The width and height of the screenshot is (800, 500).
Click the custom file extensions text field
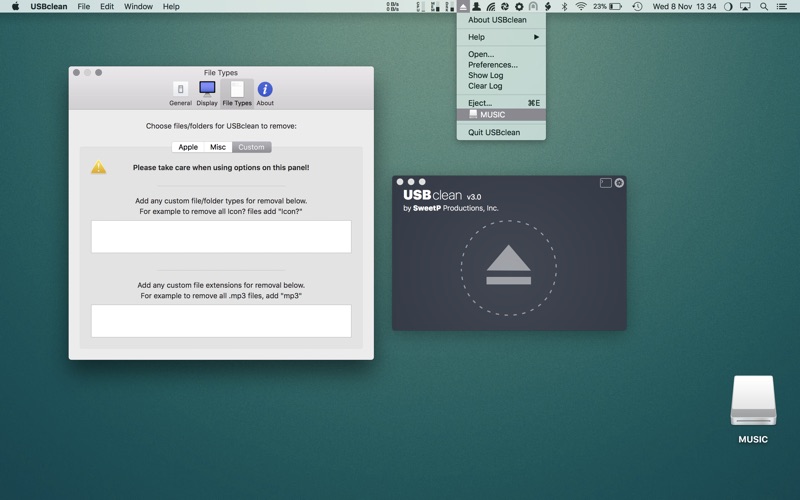coord(221,321)
